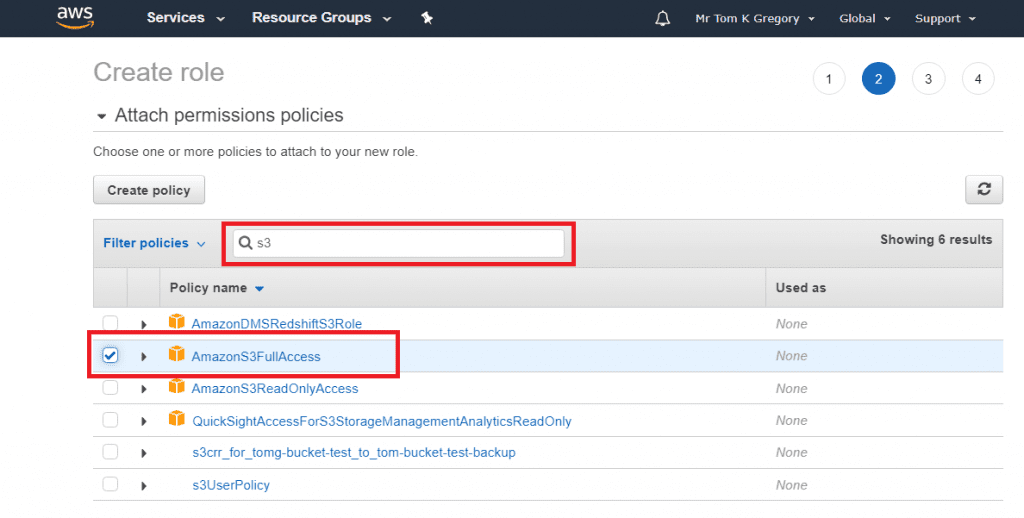Open the Services menu
The image size is (1024, 518).
pos(185,18)
